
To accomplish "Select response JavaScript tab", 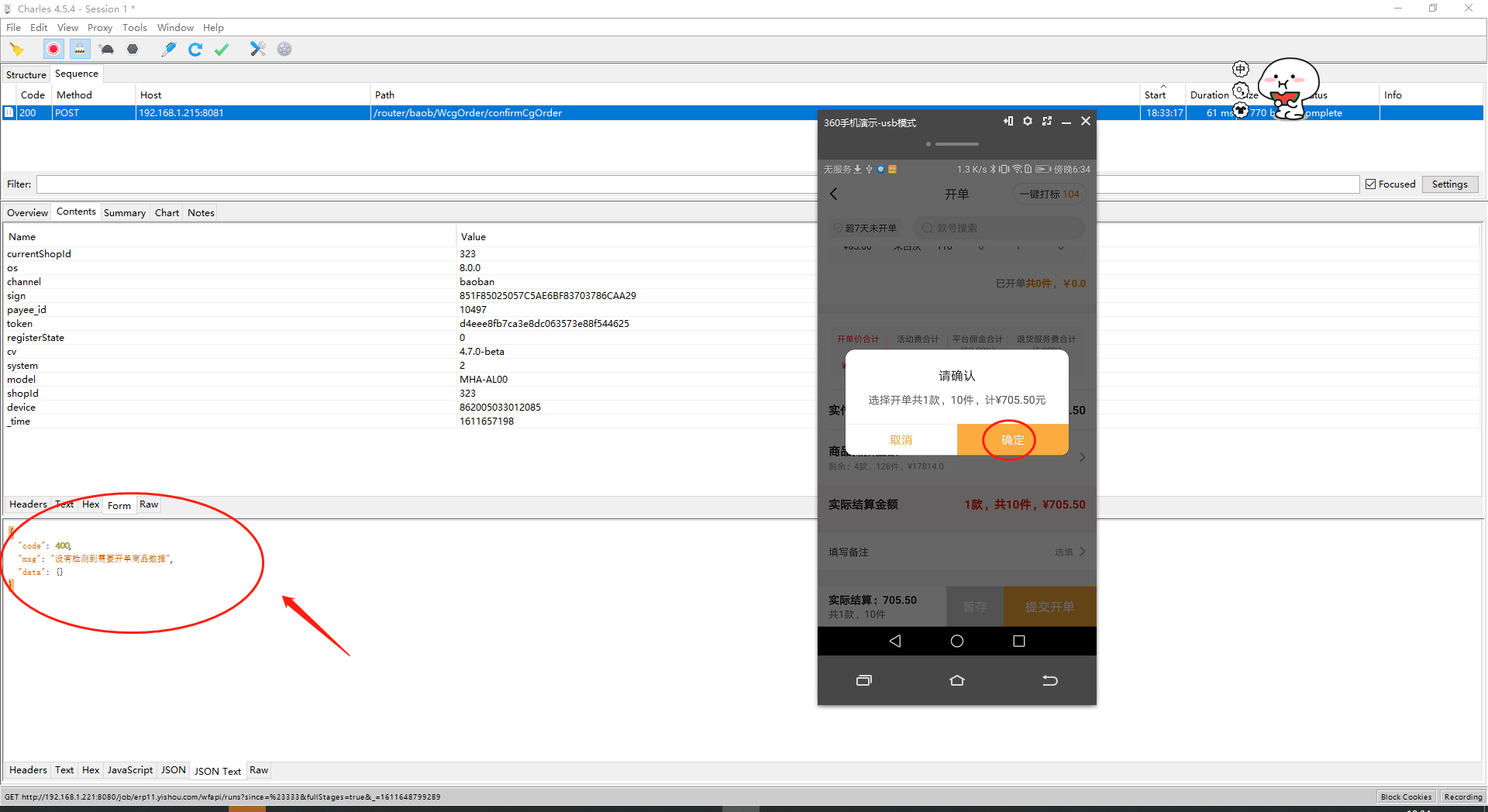I will click(130, 770).
